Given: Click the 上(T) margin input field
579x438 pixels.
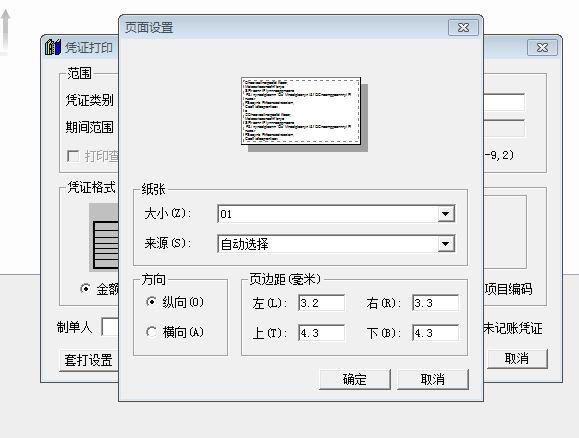Looking at the screenshot, I should tap(321, 333).
